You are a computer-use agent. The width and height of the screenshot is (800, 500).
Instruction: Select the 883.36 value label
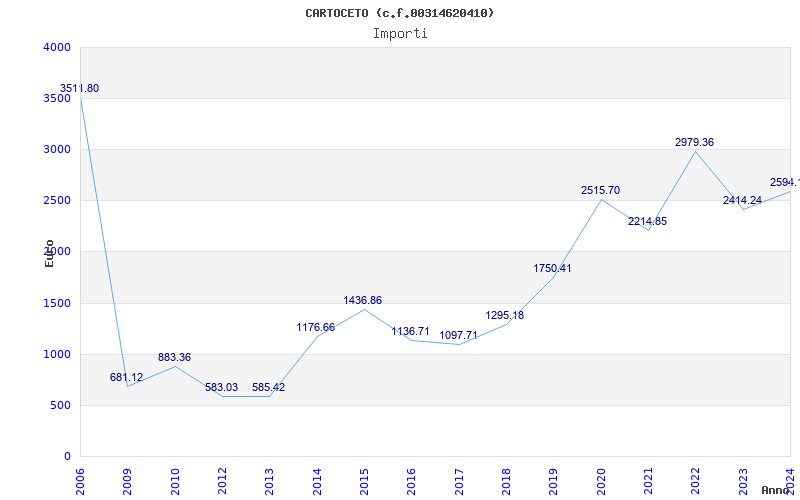click(175, 358)
